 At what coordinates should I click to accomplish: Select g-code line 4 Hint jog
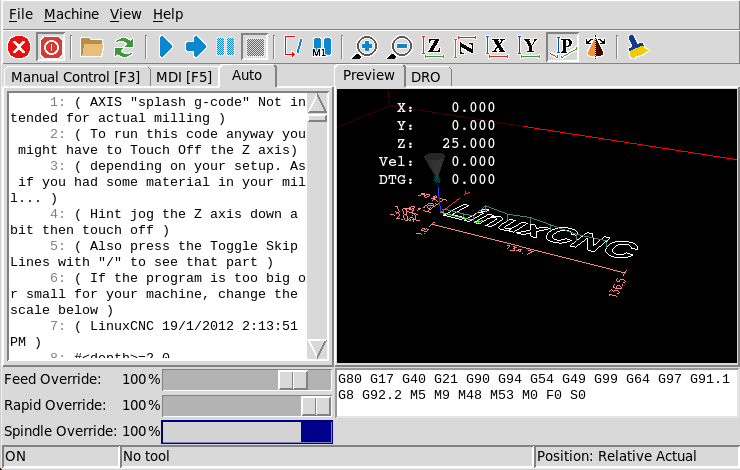coord(158,222)
